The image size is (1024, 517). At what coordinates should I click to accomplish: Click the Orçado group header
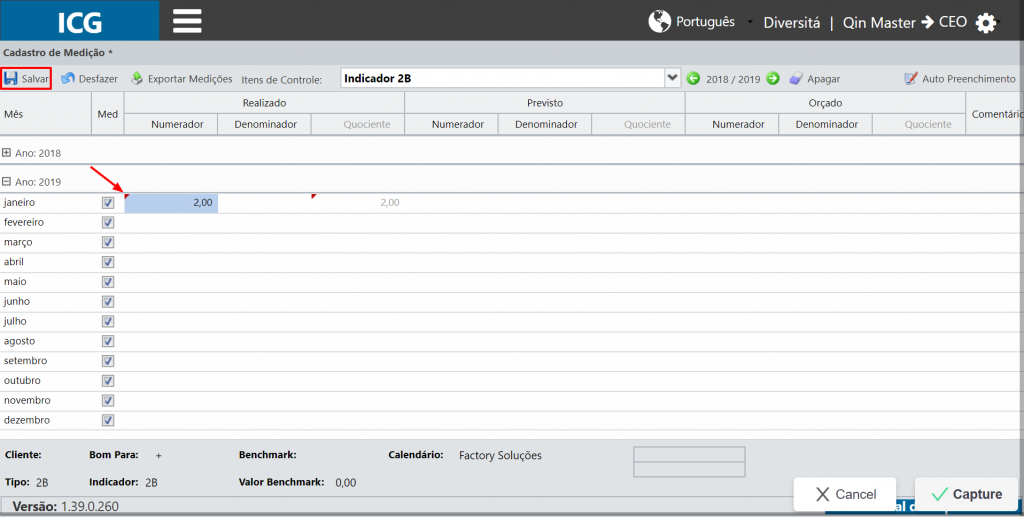click(825, 103)
